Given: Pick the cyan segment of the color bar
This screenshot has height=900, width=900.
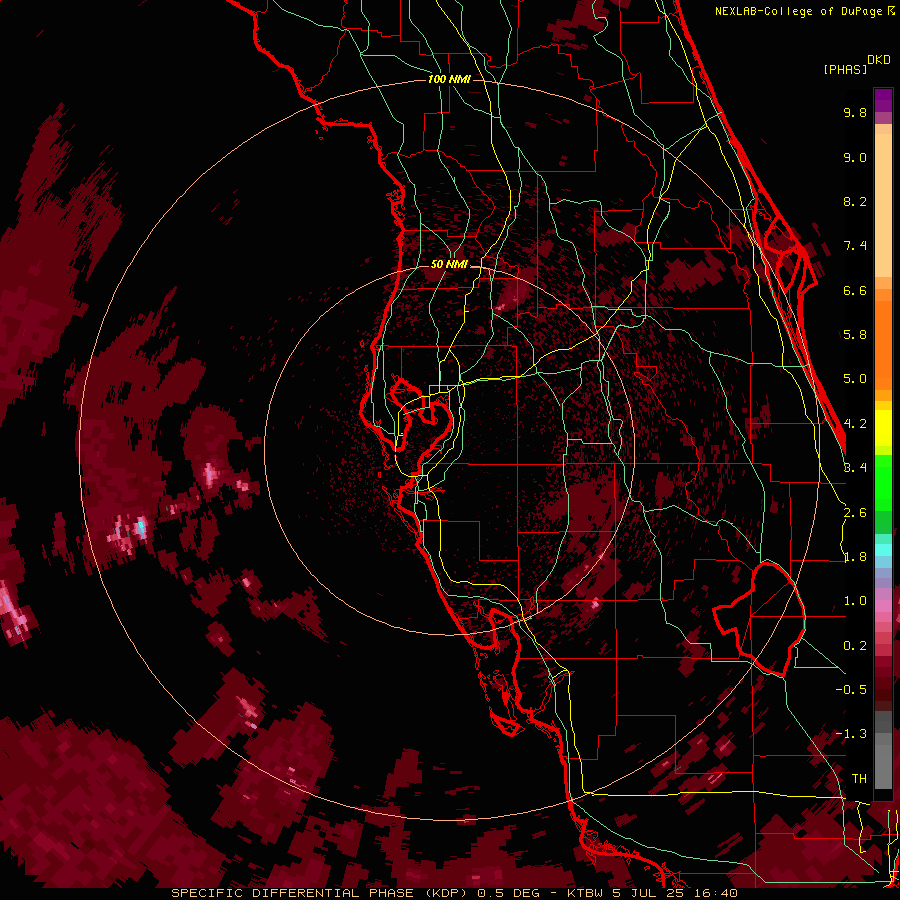Looking at the screenshot, I should [x=883, y=550].
